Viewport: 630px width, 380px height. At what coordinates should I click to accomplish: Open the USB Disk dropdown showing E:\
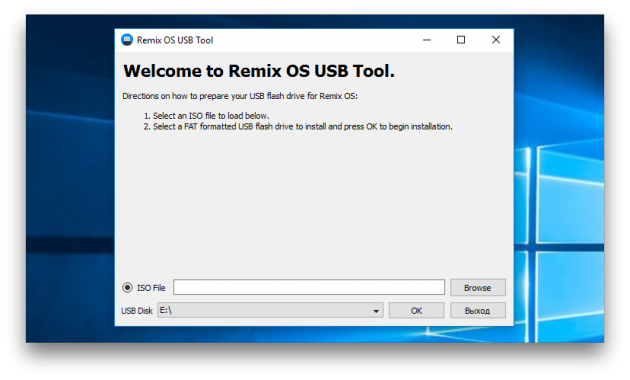point(270,311)
